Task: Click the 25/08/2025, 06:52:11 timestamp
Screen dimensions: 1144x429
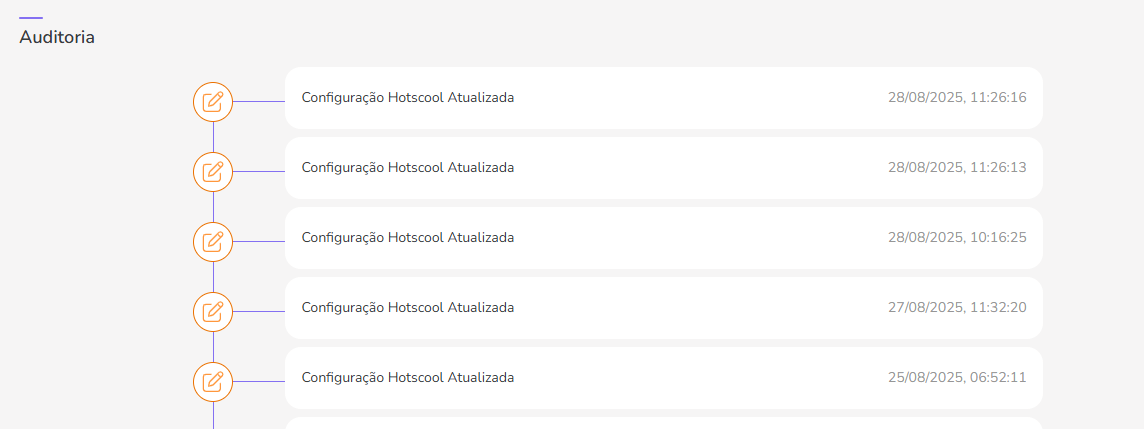Action: 957,378
